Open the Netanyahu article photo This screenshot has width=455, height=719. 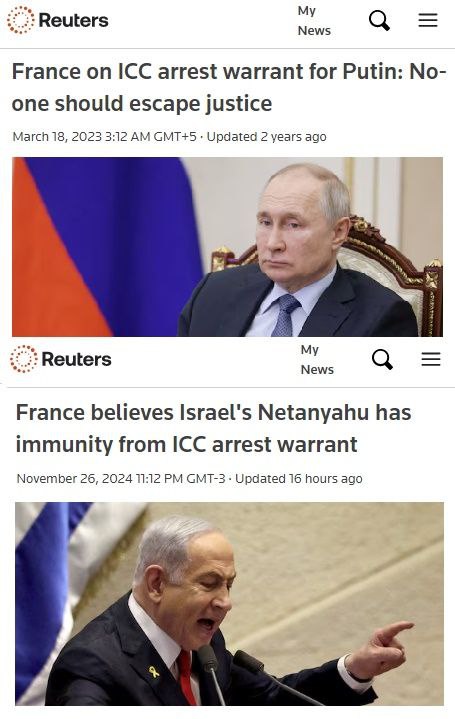click(229, 603)
